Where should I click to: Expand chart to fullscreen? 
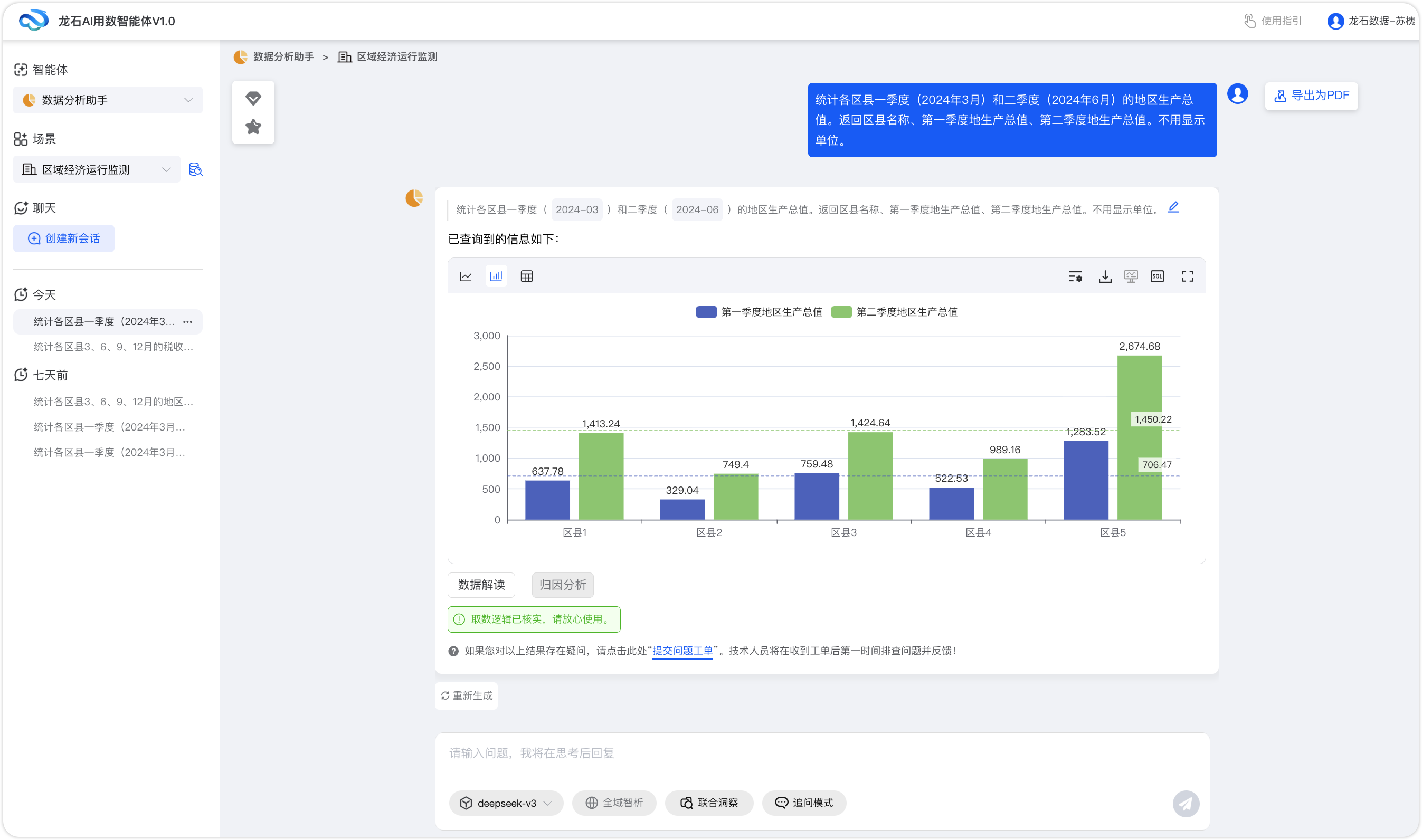(x=1187, y=276)
